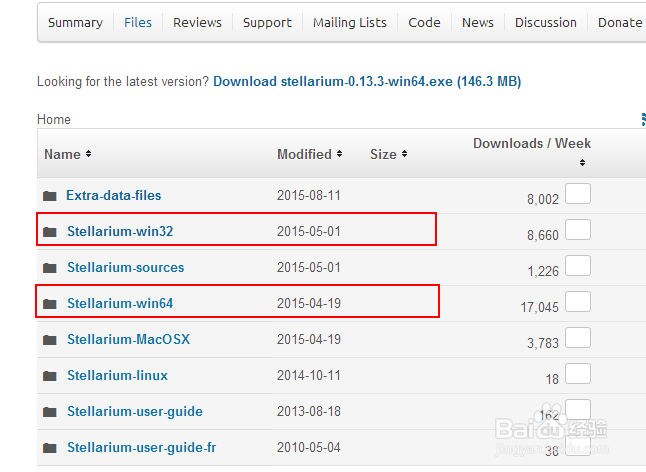Screen dimensions: 646x472
Task: Click folder icon beside Stellarium-win64
Action: click(x=50, y=304)
